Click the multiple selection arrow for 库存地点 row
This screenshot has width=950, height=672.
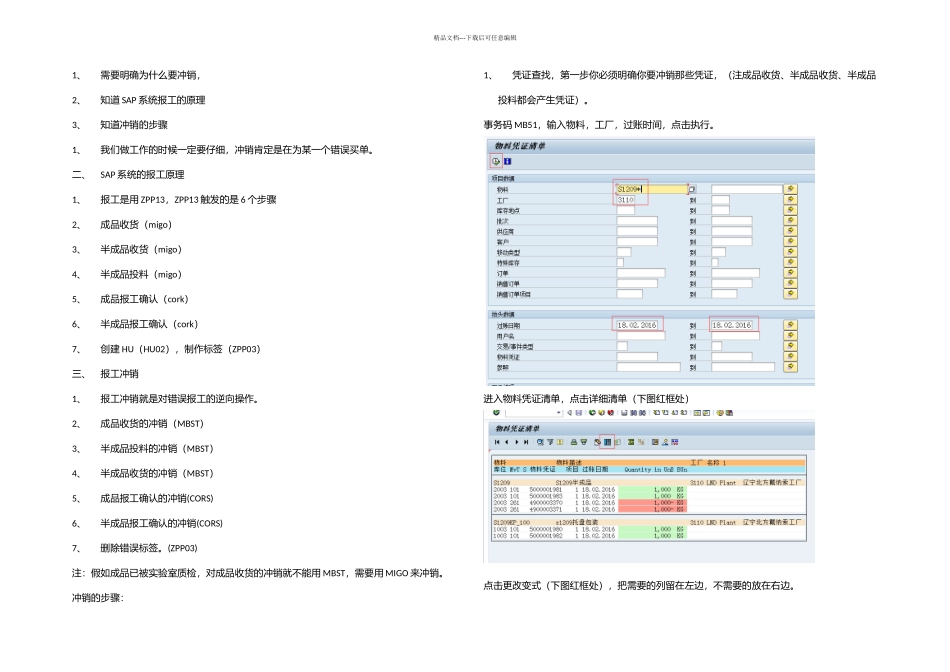pos(790,210)
